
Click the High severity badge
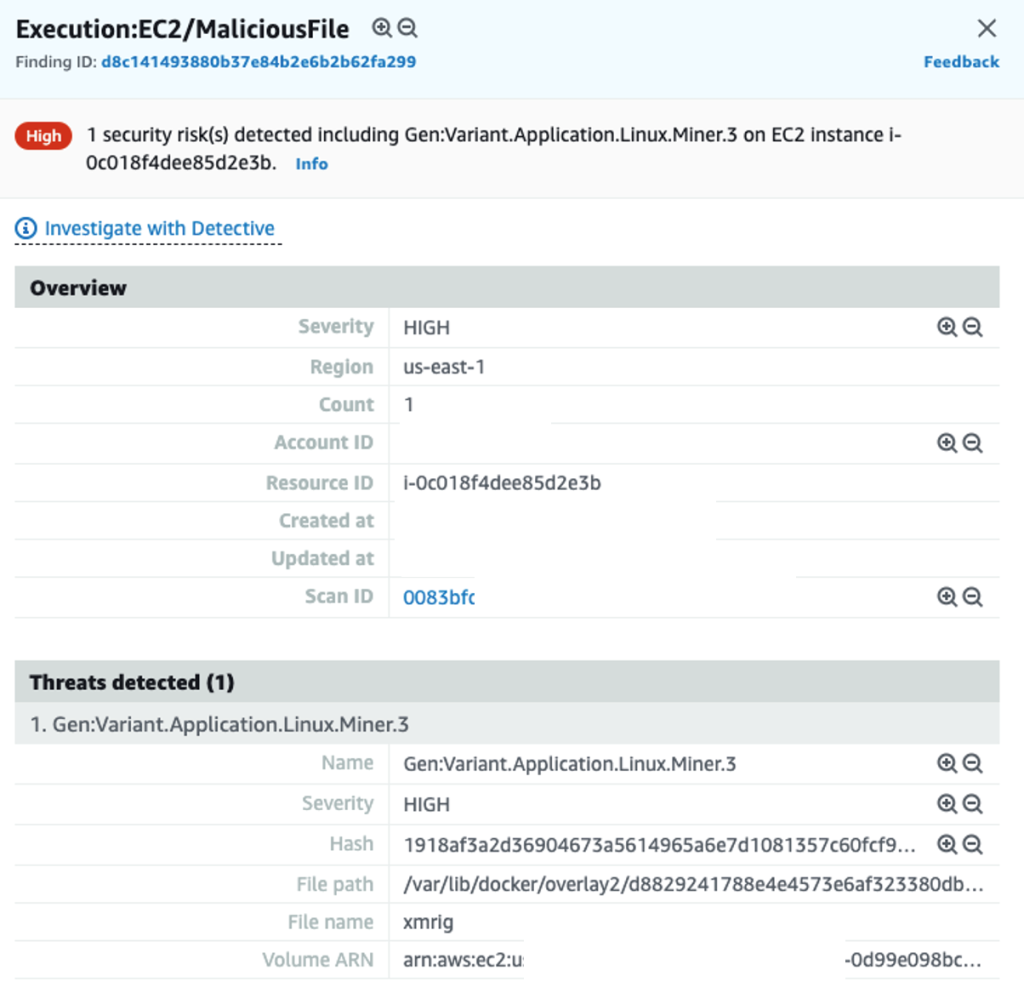(43, 136)
